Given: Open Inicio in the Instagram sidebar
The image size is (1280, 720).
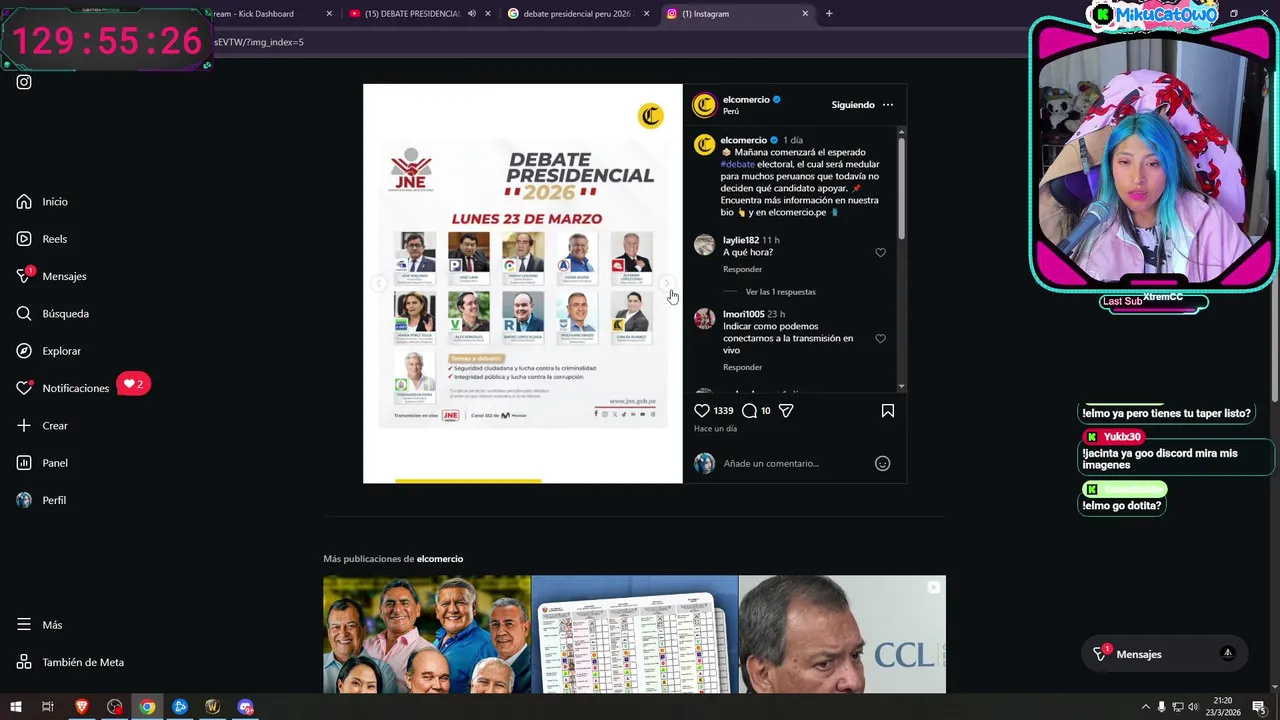Looking at the screenshot, I should pos(42,202).
